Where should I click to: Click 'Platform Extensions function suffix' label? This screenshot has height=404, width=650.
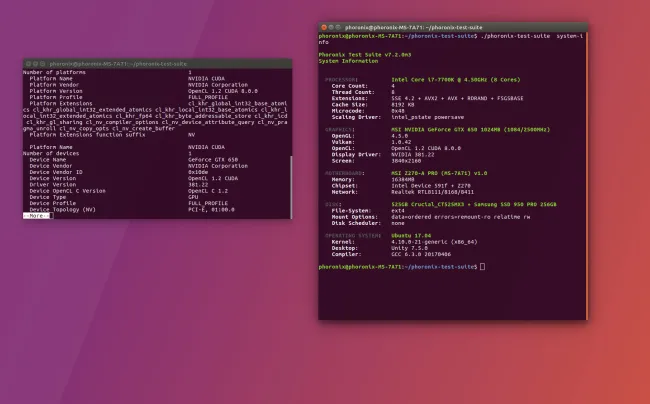[87, 135]
